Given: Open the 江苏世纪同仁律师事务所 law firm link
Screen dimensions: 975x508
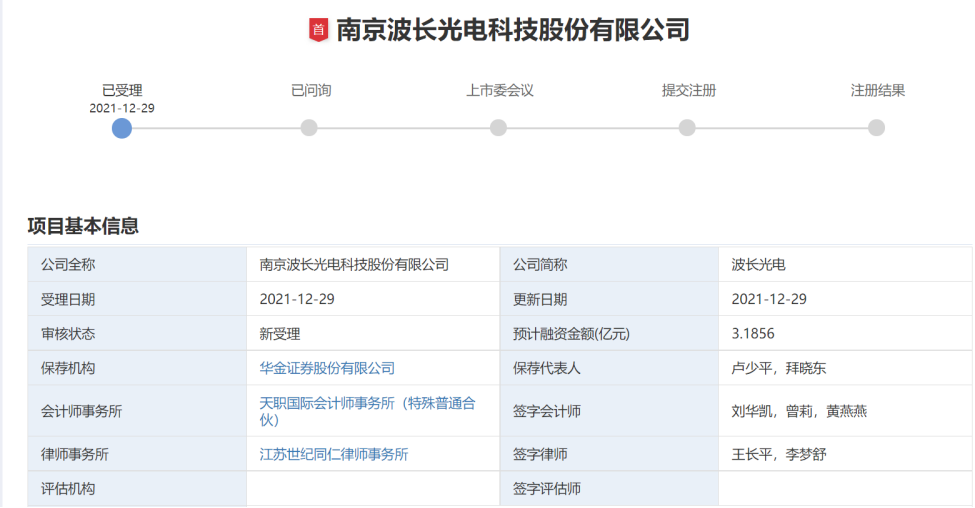Looking at the screenshot, I should (x=334, y=455).
